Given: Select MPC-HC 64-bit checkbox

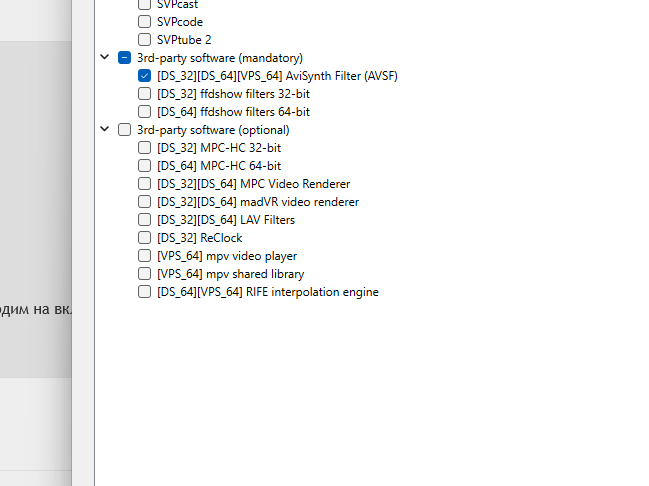Looking at the screenshot, I should pos(145,166).
